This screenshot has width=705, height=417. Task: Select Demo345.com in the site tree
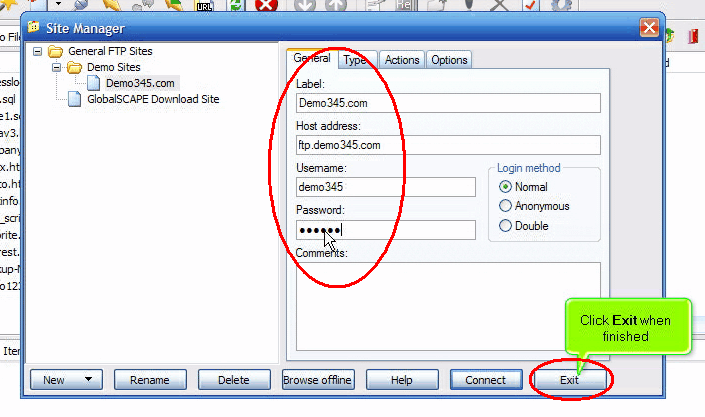140,83
